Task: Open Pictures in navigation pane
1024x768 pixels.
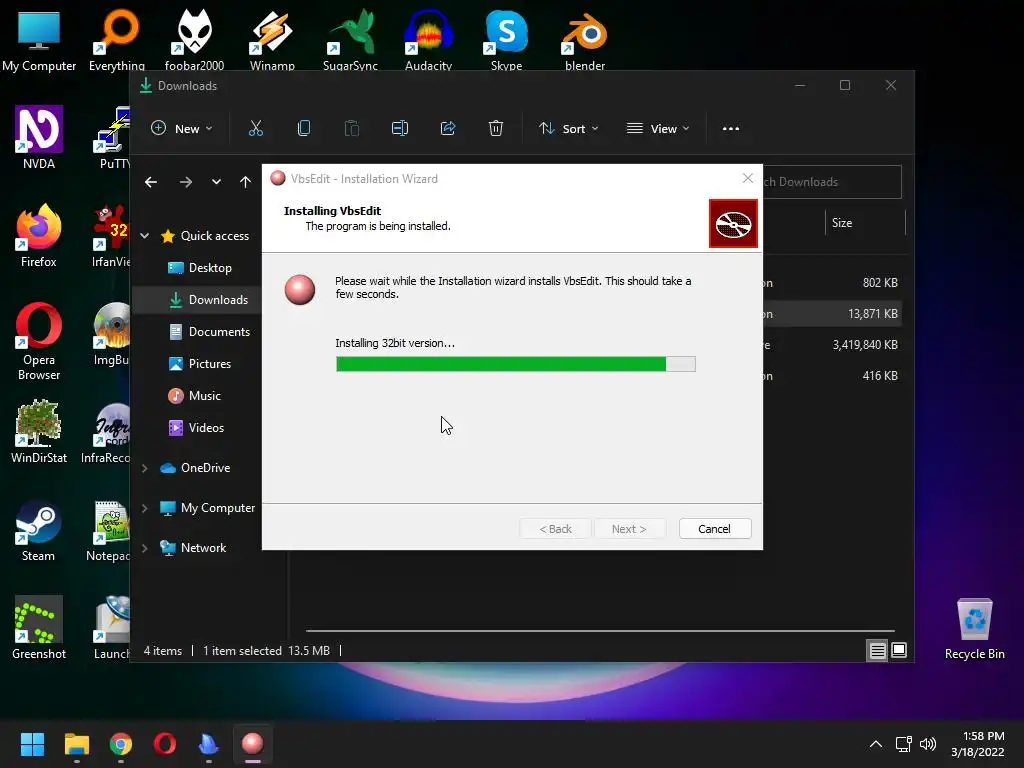Action: pyautogui.click(x=199, y=364)
